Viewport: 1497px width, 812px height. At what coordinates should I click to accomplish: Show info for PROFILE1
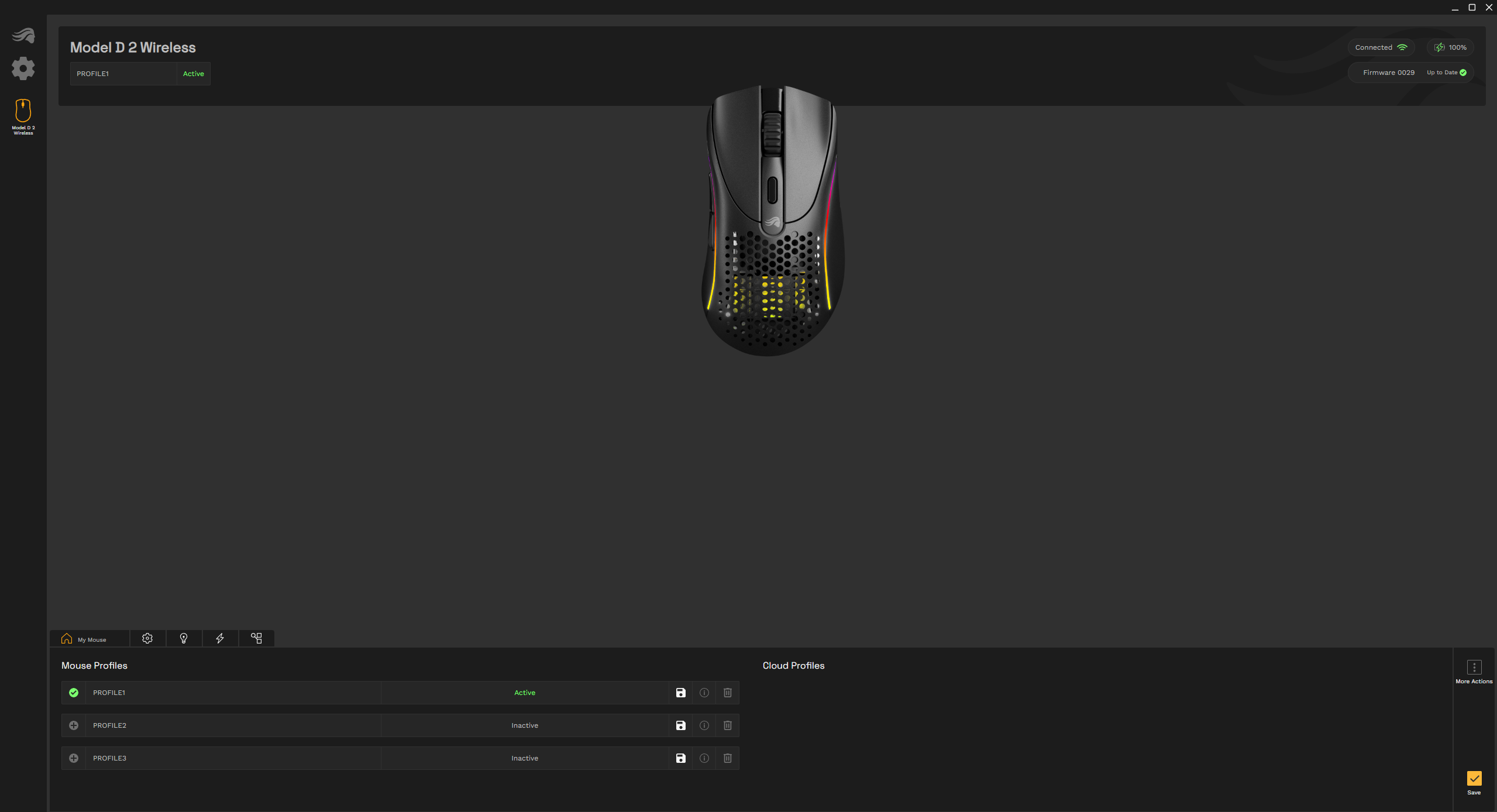coord(704,693)
